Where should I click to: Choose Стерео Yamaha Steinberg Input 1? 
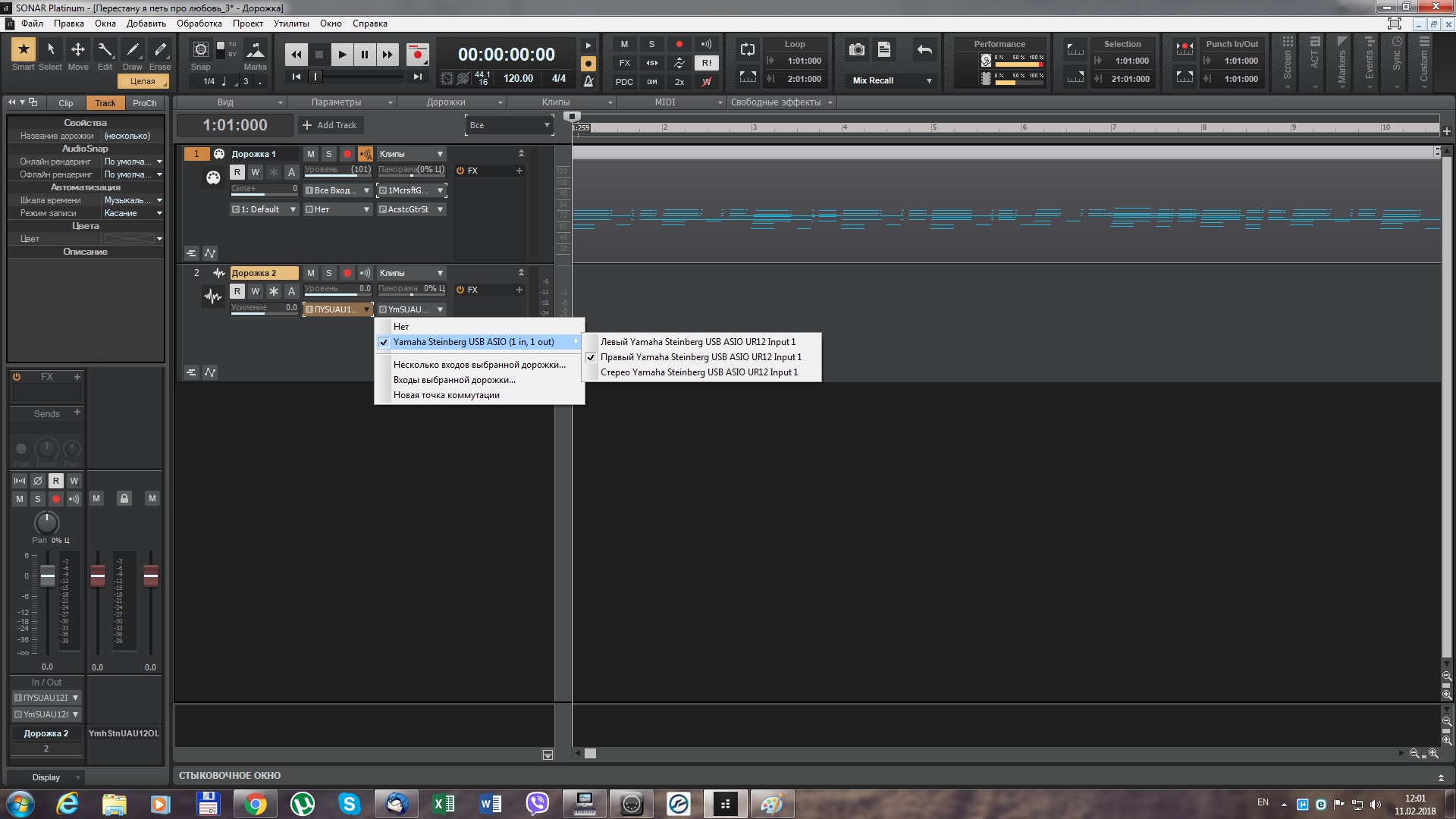698,372
